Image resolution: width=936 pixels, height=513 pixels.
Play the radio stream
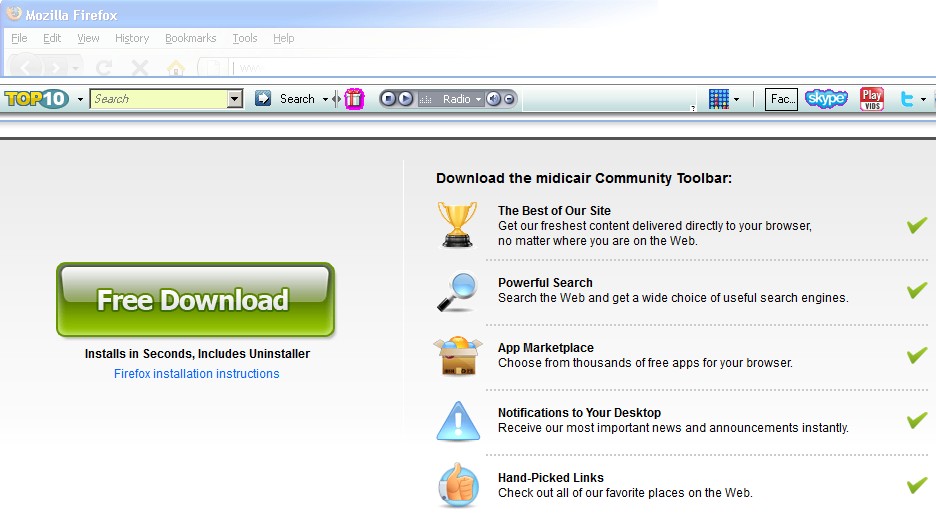405,99
